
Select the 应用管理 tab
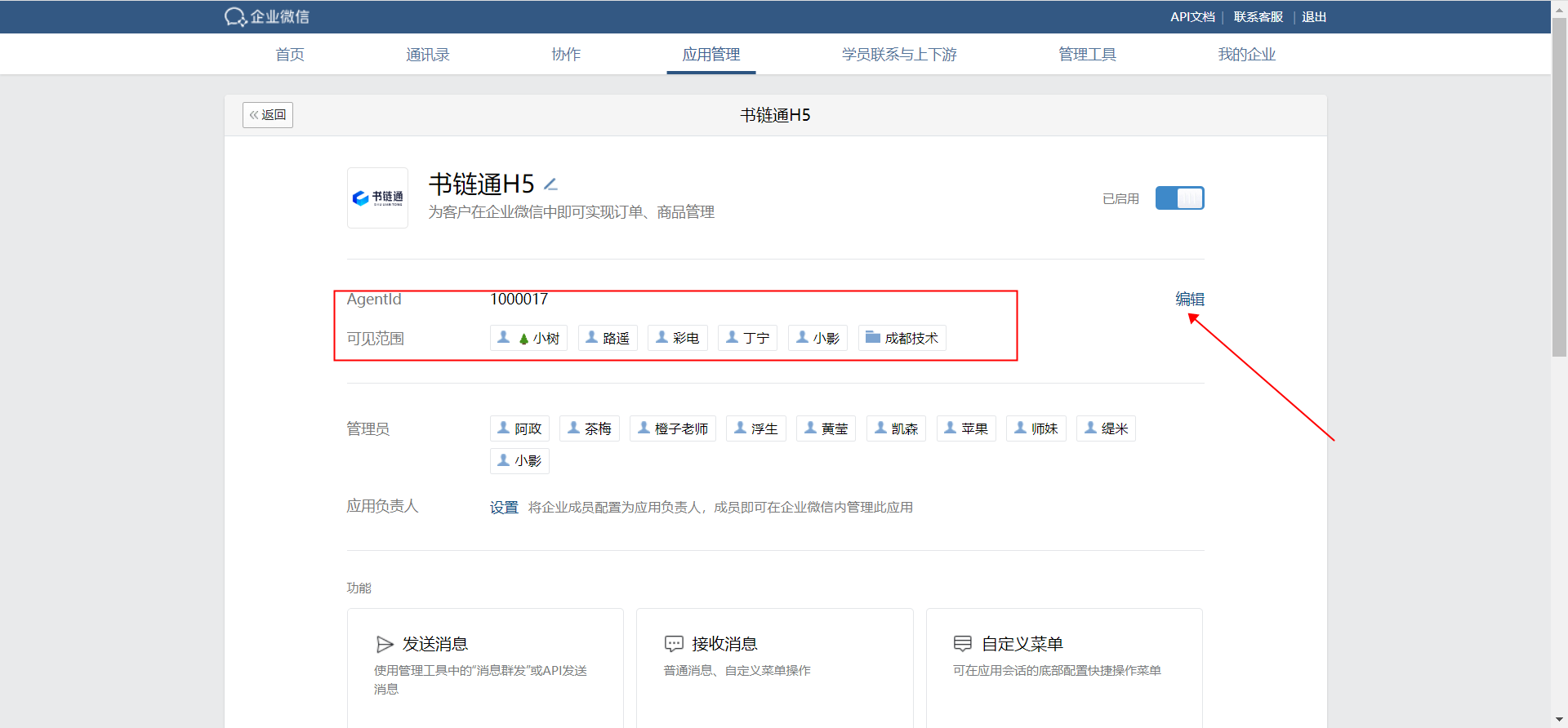711,55
